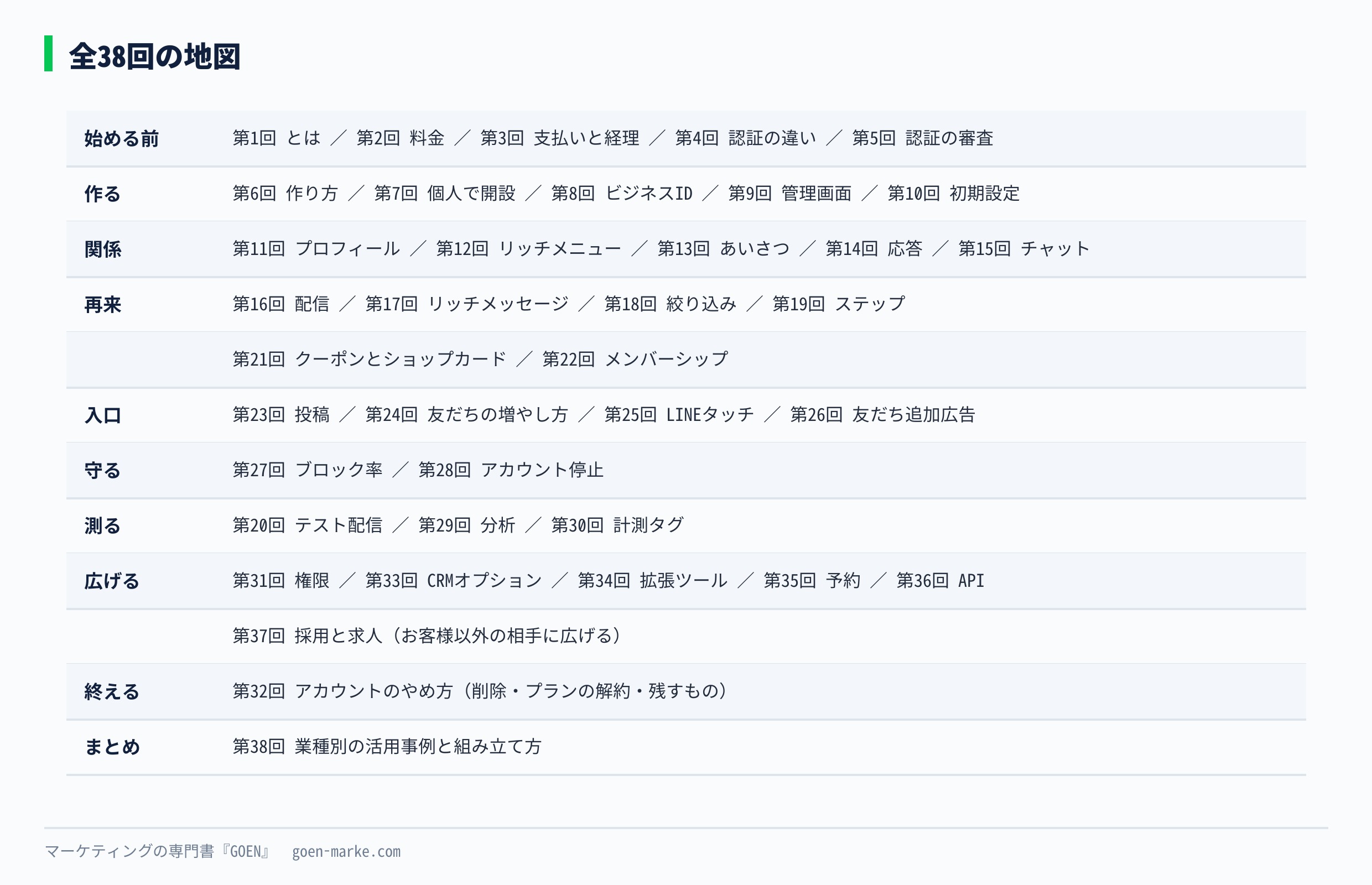
Task: Click 第34回 拡張ツール entry
Action: point(653,580)
